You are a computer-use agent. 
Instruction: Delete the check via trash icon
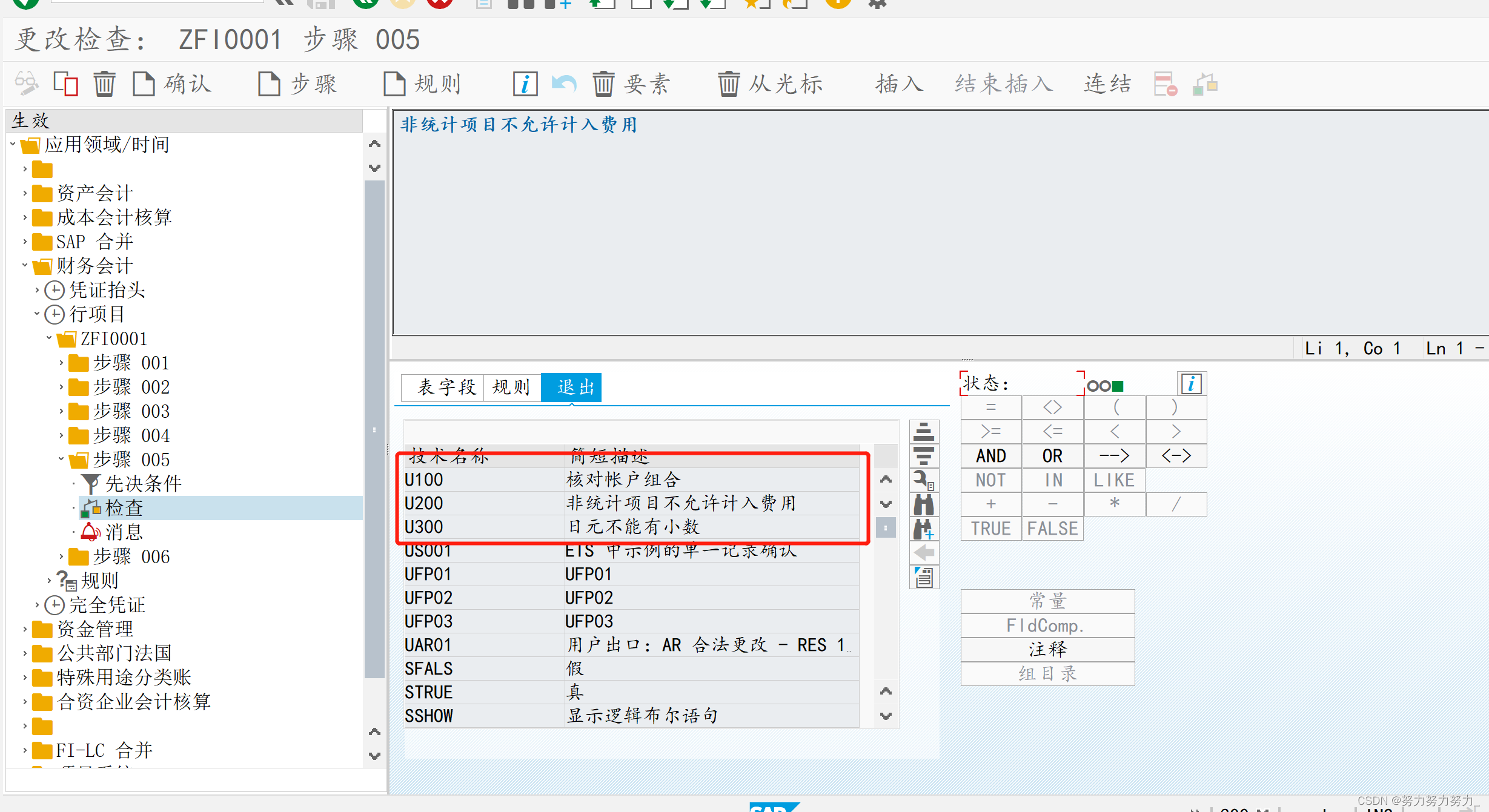pos(104,83)
